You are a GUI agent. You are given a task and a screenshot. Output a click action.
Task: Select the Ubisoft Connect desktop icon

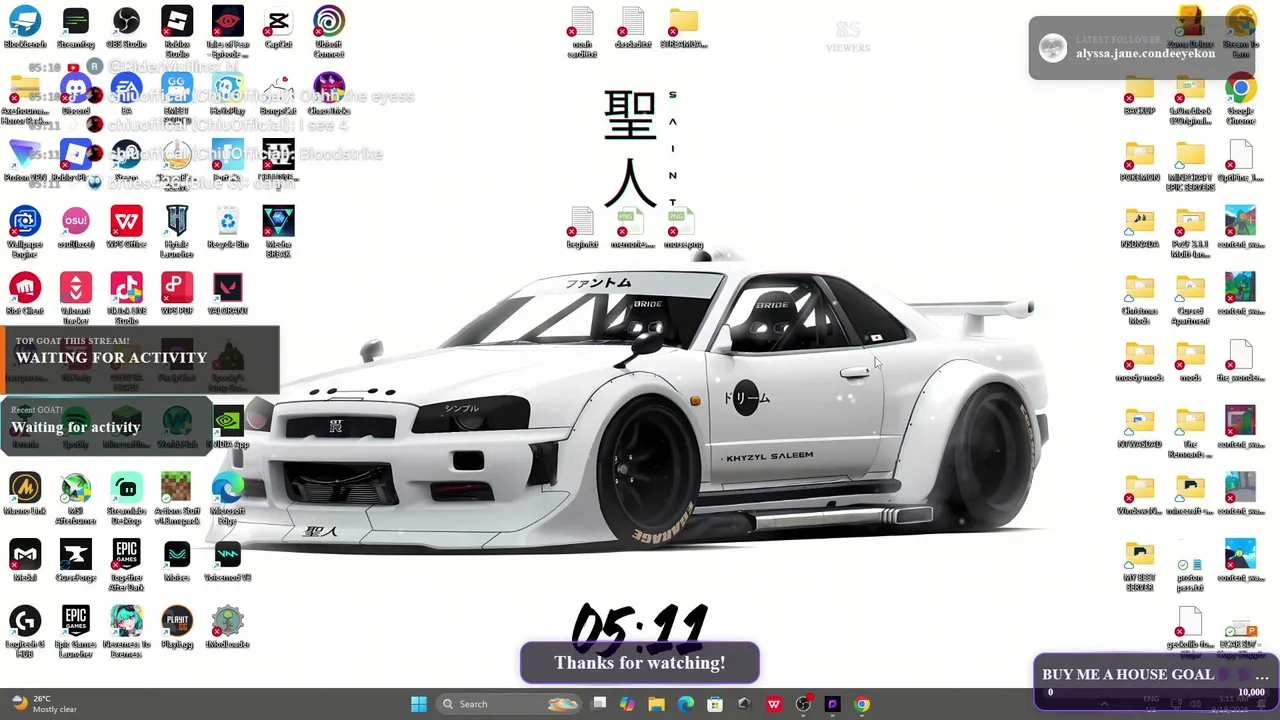(x=329, y=30)
